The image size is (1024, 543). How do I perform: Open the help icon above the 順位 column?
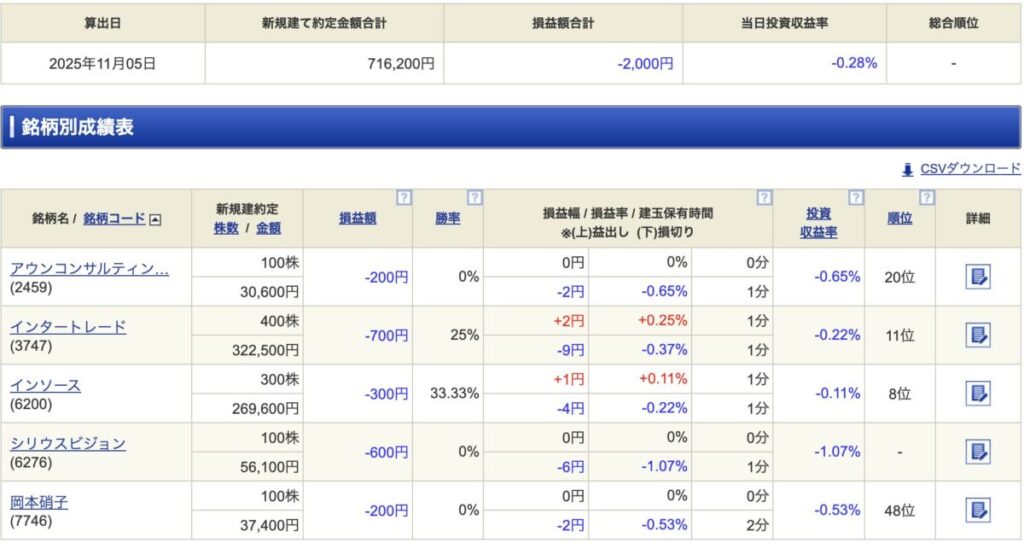tap(927, 198)
